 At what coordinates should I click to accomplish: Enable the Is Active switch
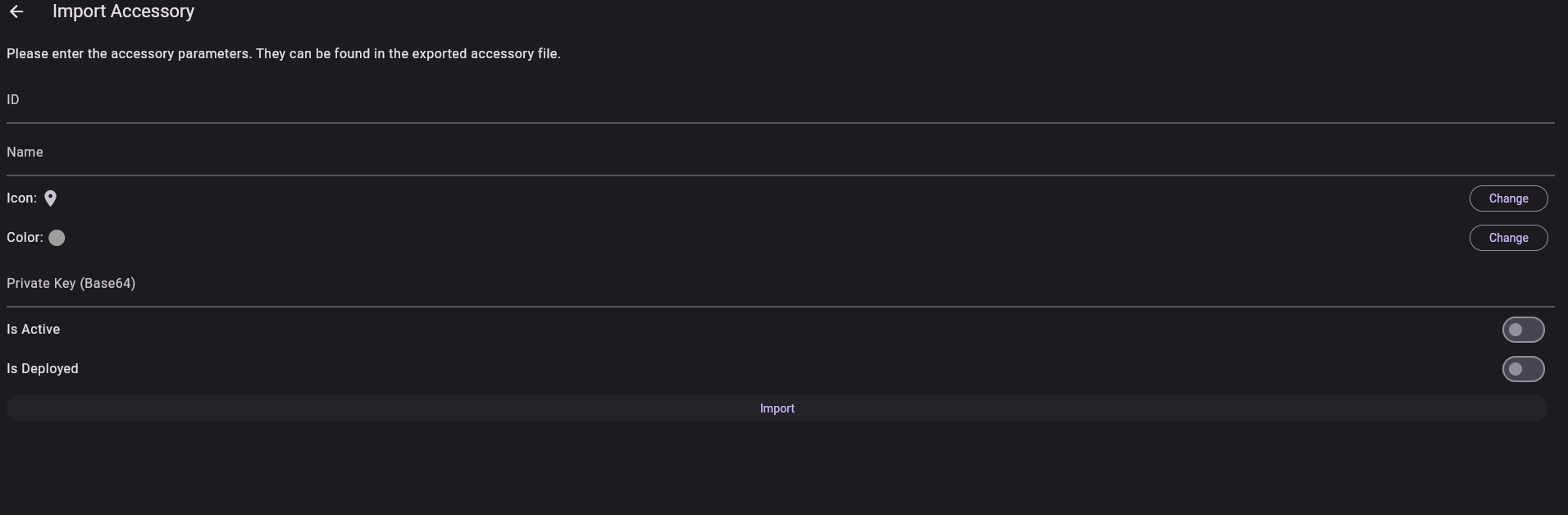pos(1523,330)
